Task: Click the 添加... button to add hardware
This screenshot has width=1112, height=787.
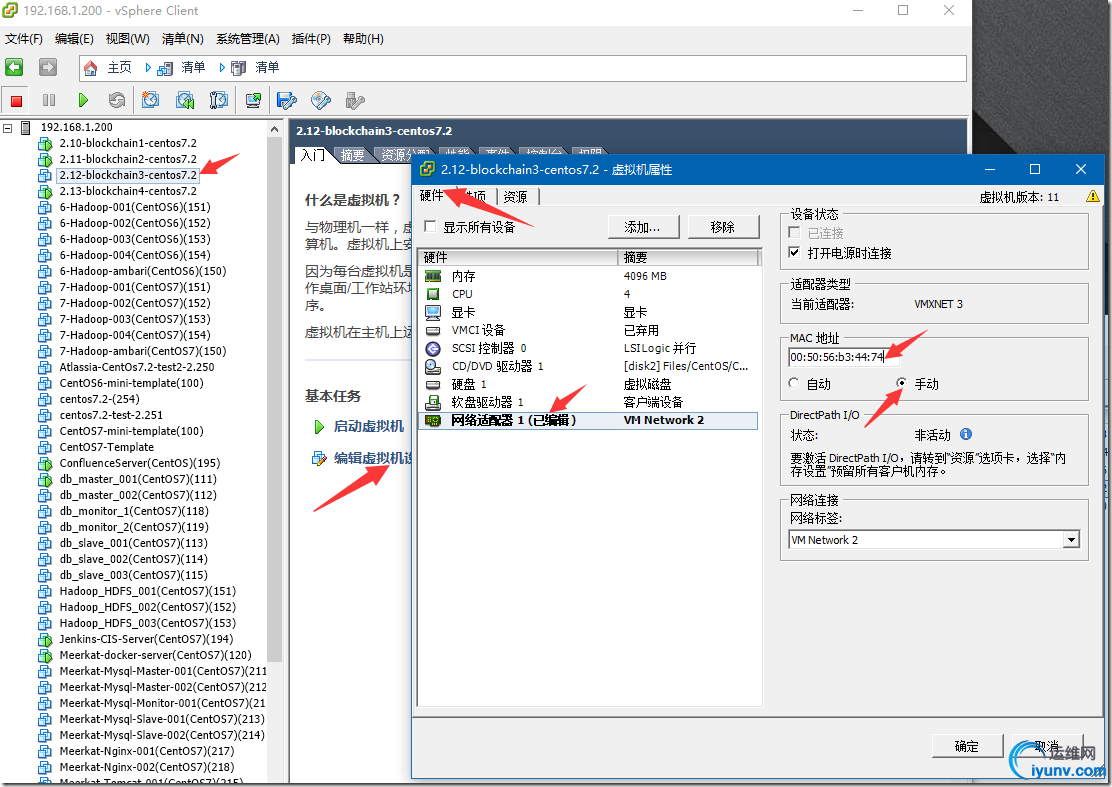Action: pyautogui.click(x=643, y=226)
